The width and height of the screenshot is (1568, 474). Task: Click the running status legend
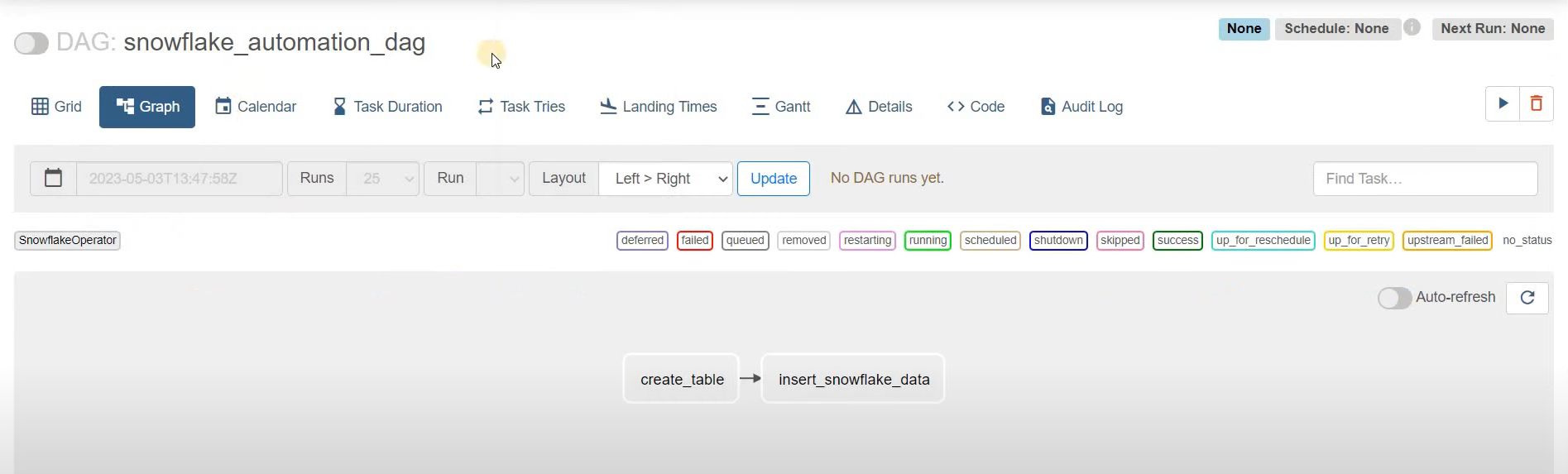point(928,241)
